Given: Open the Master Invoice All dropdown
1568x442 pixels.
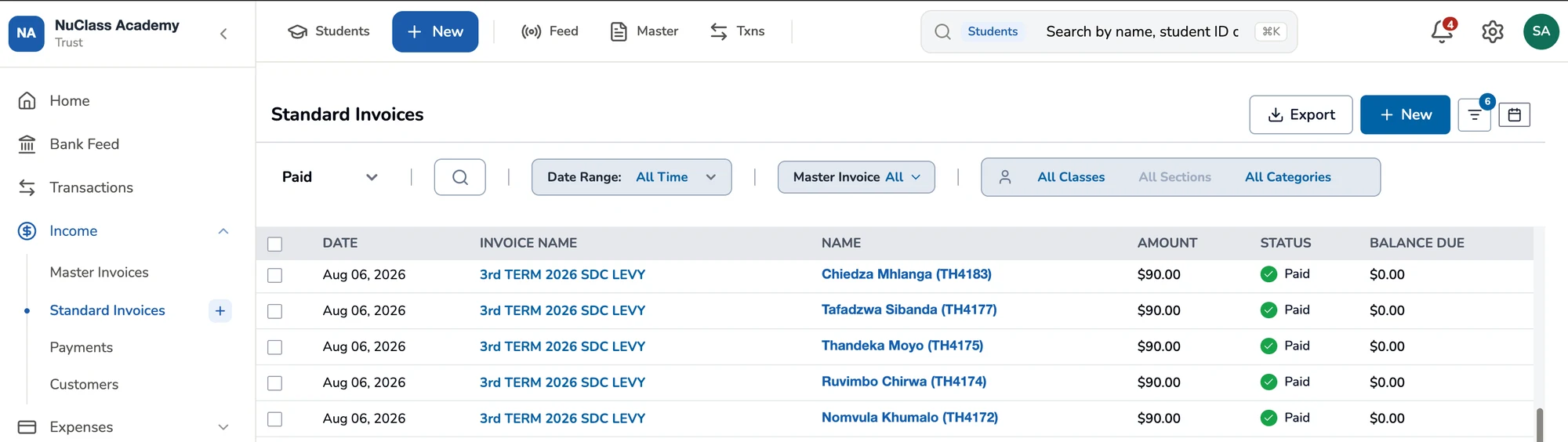Looking at the screenshot, I should click(x=856, y=177).
